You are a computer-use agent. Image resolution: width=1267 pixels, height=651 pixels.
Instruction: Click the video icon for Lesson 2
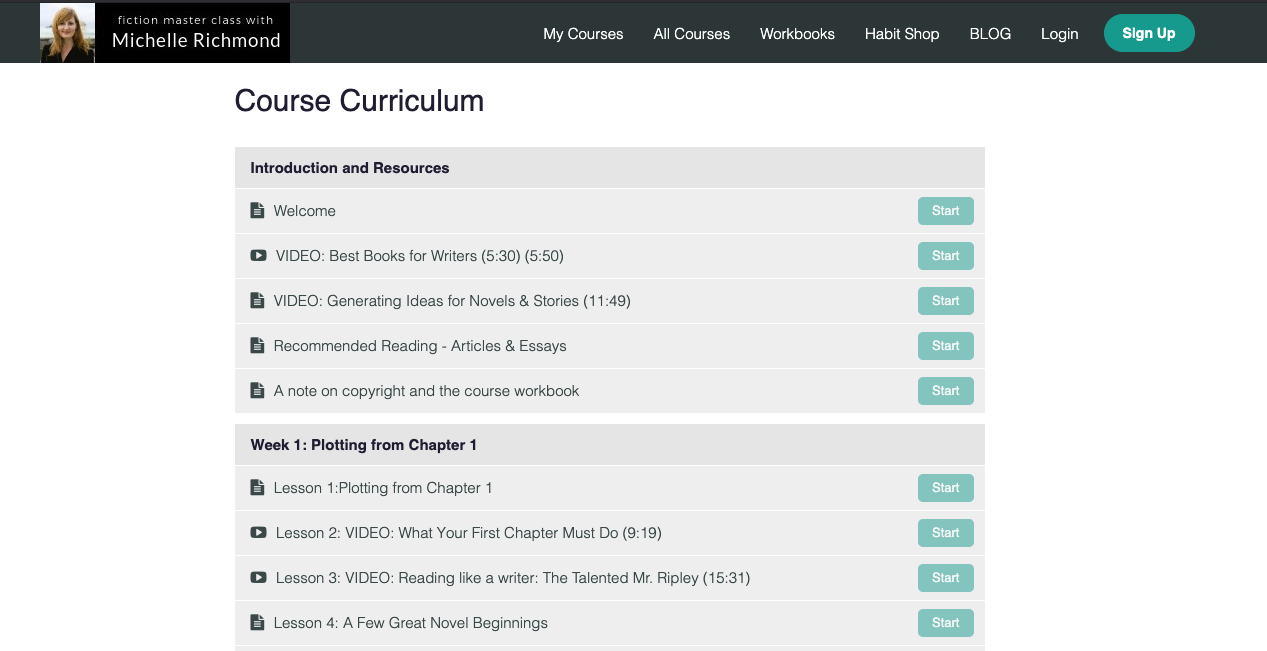tap(257, 532)
